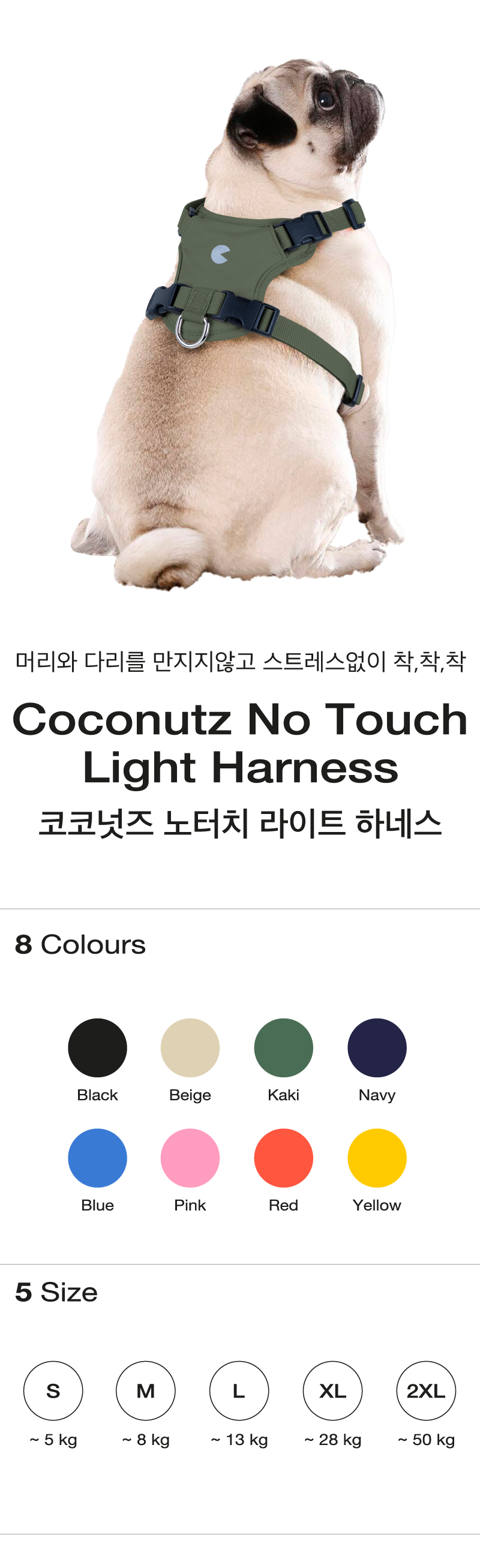Screen dimensions: 480x1568
Task: Choose size M circle
Action: pyautogui.click(x=146, y=1390)
